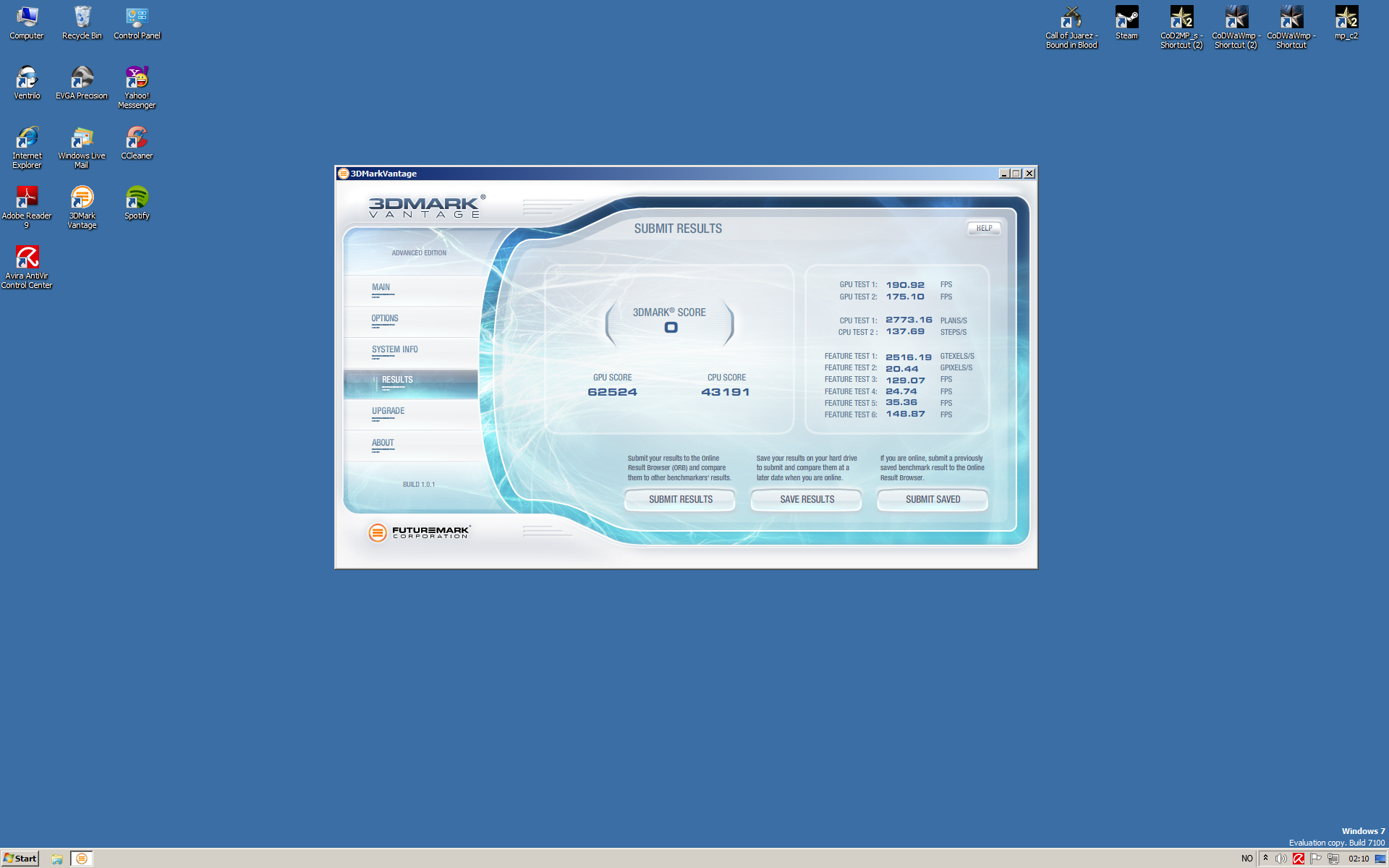The image size is (1389, 868).
Task: Click the NO language indicator
Action: pyautogui.click(x=1247, y=859)
